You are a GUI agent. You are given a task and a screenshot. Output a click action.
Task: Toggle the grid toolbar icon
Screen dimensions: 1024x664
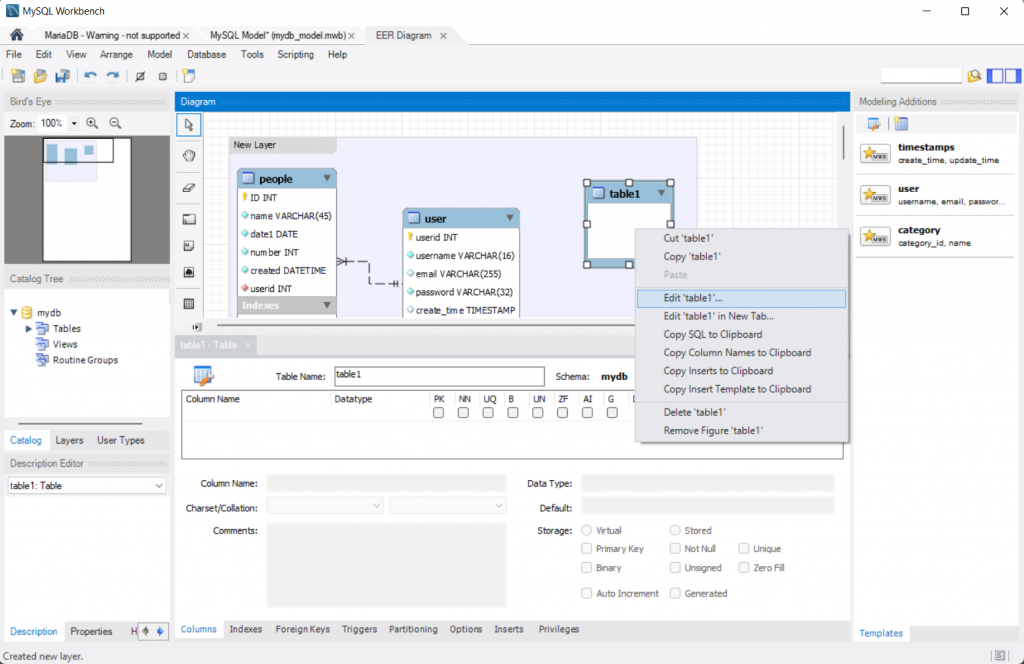click(140, 76)
